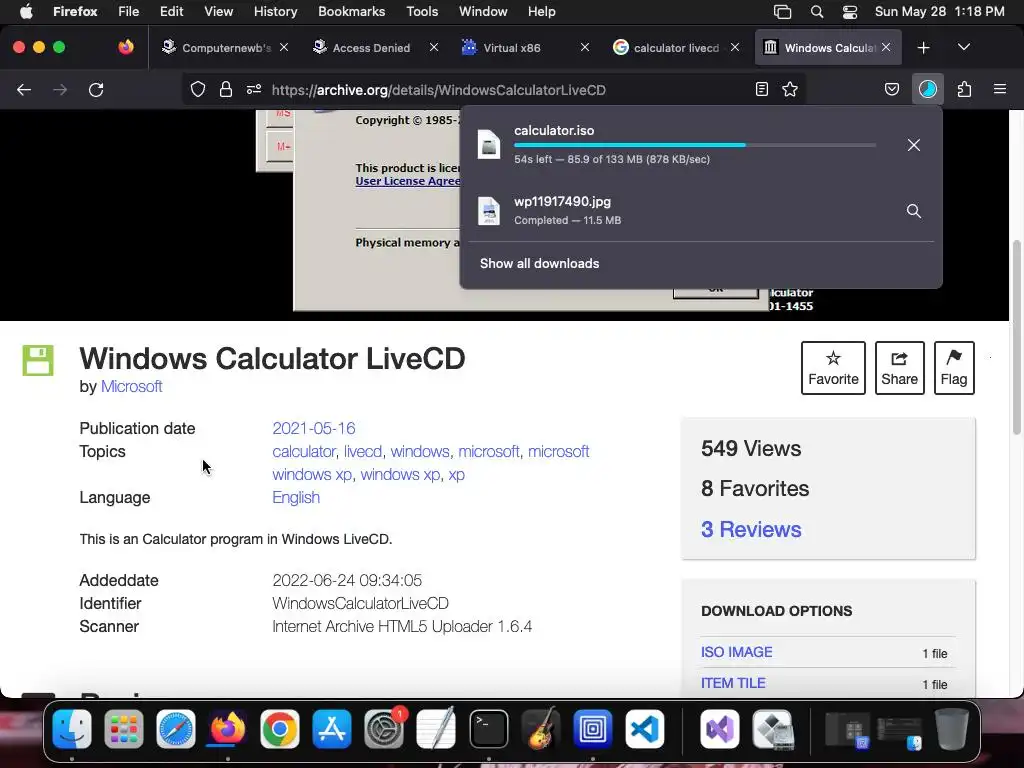Click the green floppy software icon

(38, 360)
